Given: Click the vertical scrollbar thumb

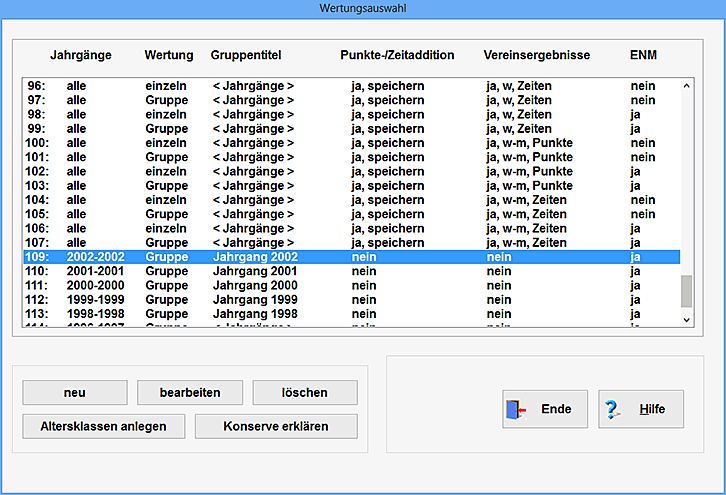Looking at the screenshot, I should point(686,291).
